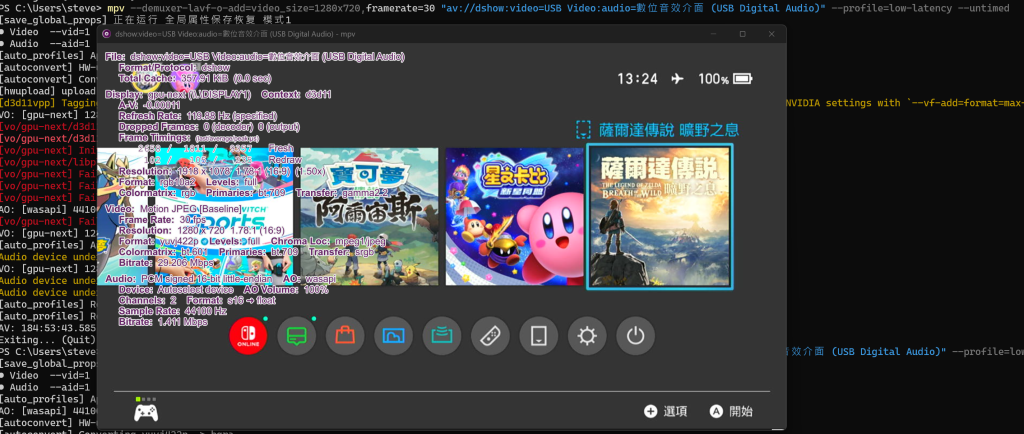This screenshot has height=434, width=1024.
Task: Open the Controllers icon
Action: (x=490, y=336)
